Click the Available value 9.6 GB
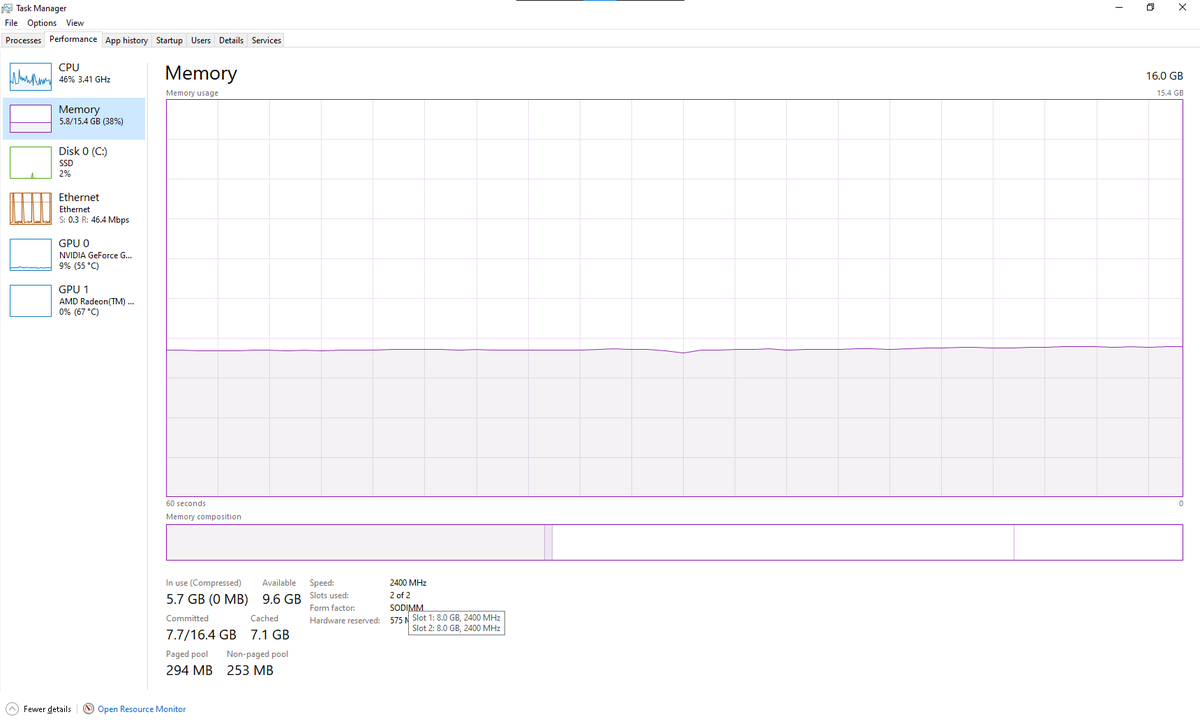 [x=282, y=599]
